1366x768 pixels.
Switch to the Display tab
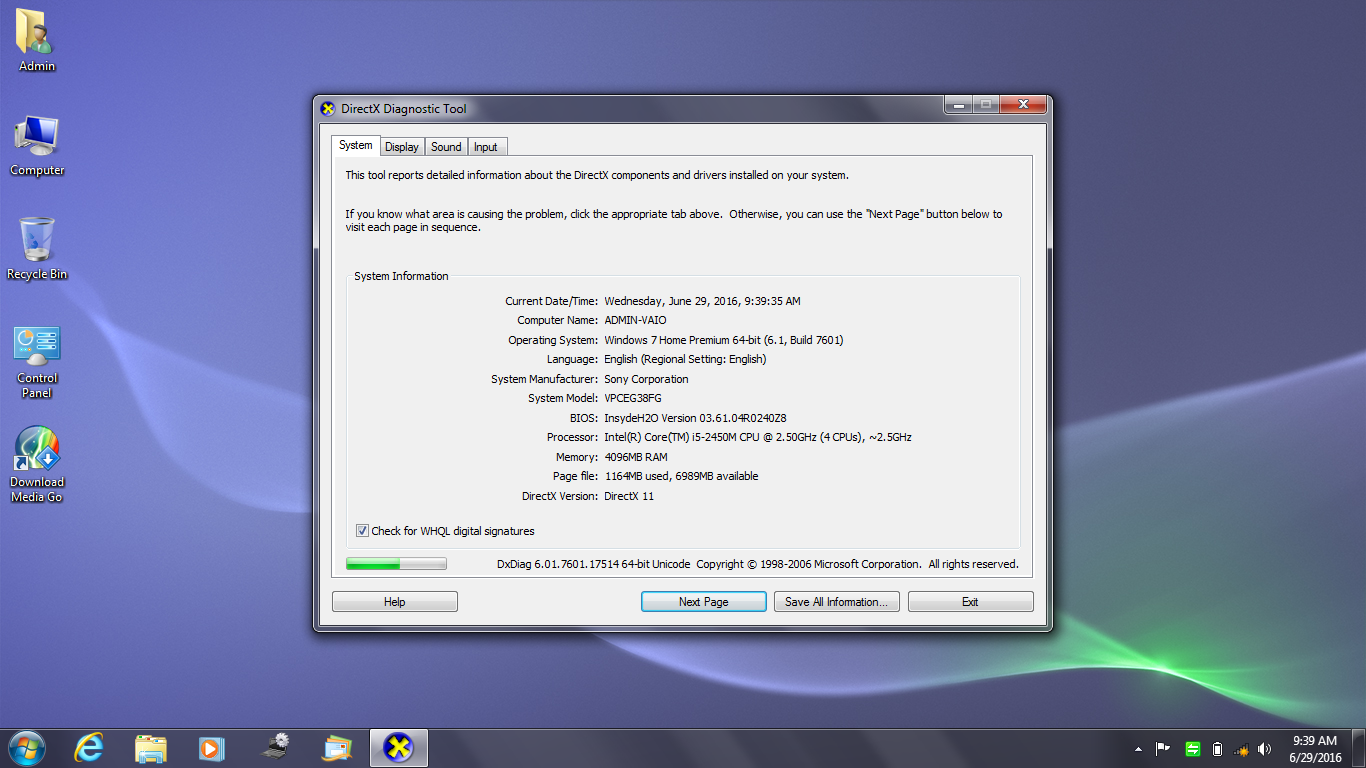tap(402, 147)
